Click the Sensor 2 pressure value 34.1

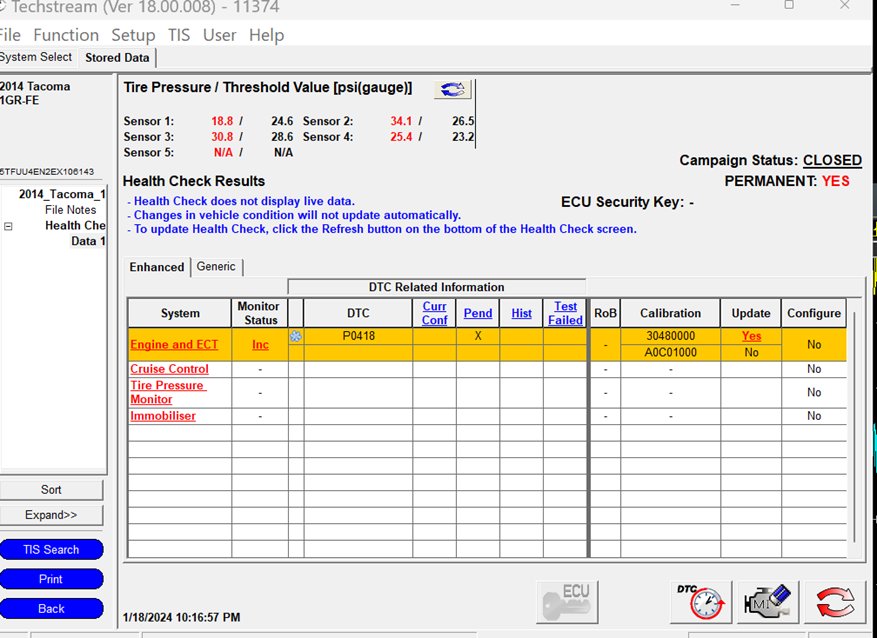[401, 121]
